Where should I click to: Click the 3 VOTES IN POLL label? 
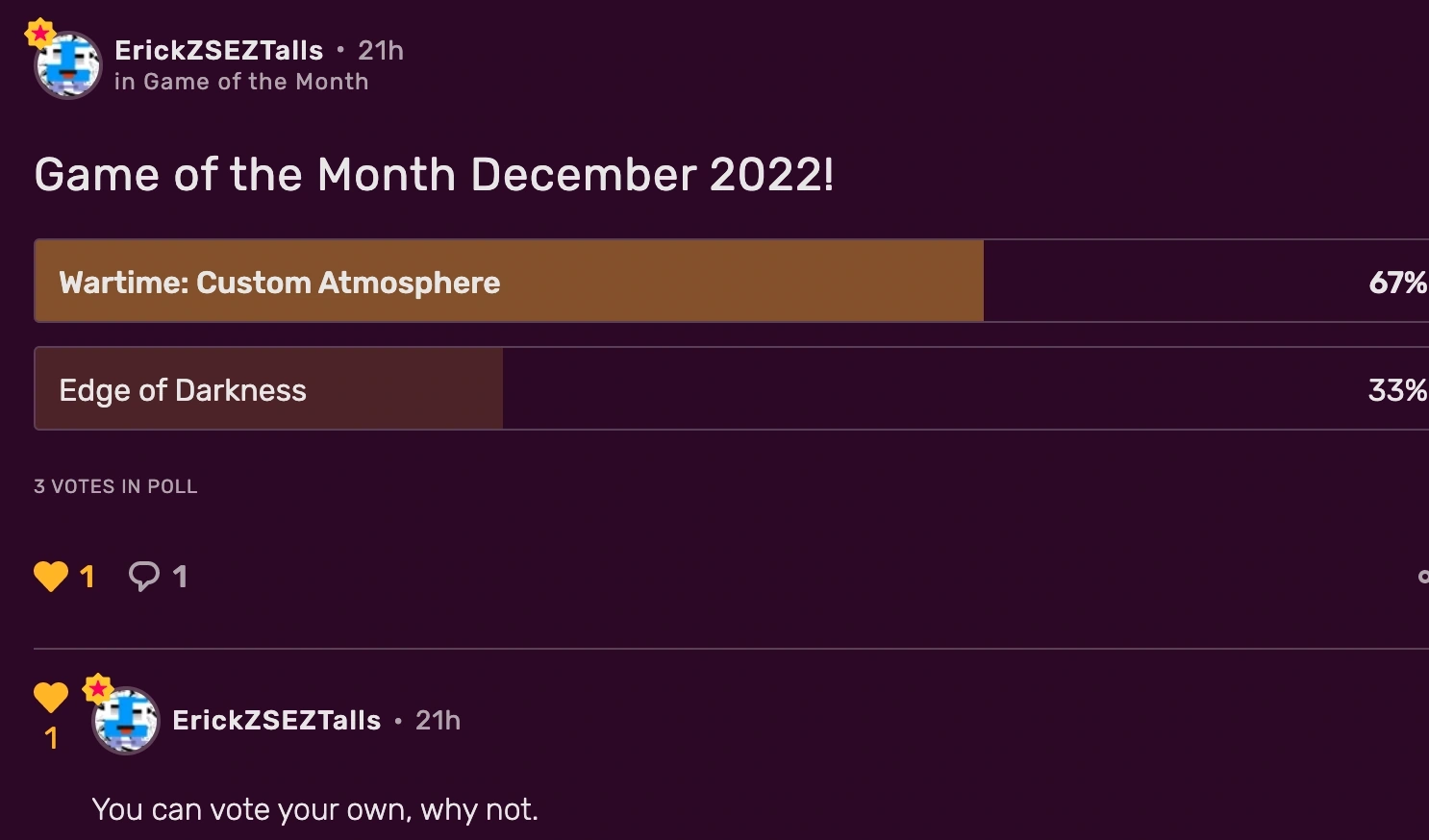(x=115, y=486)
